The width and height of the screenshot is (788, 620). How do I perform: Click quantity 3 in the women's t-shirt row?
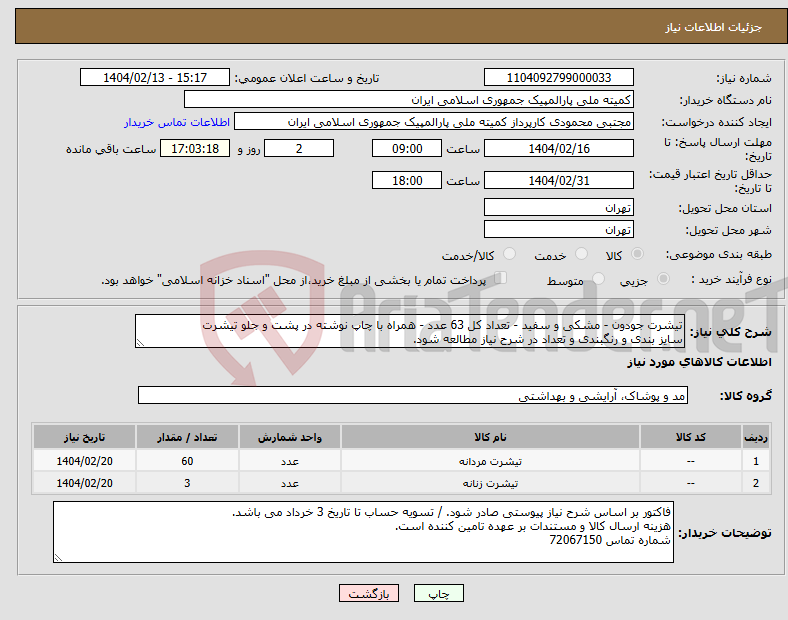187,483
